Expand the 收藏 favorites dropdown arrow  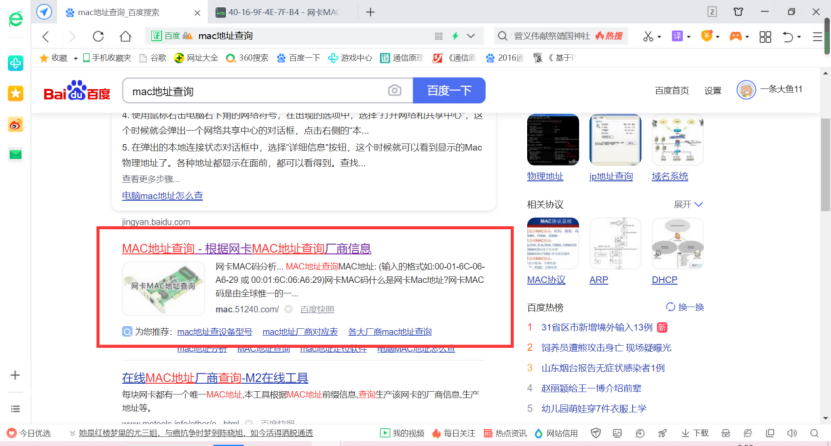tap(75, 58)
